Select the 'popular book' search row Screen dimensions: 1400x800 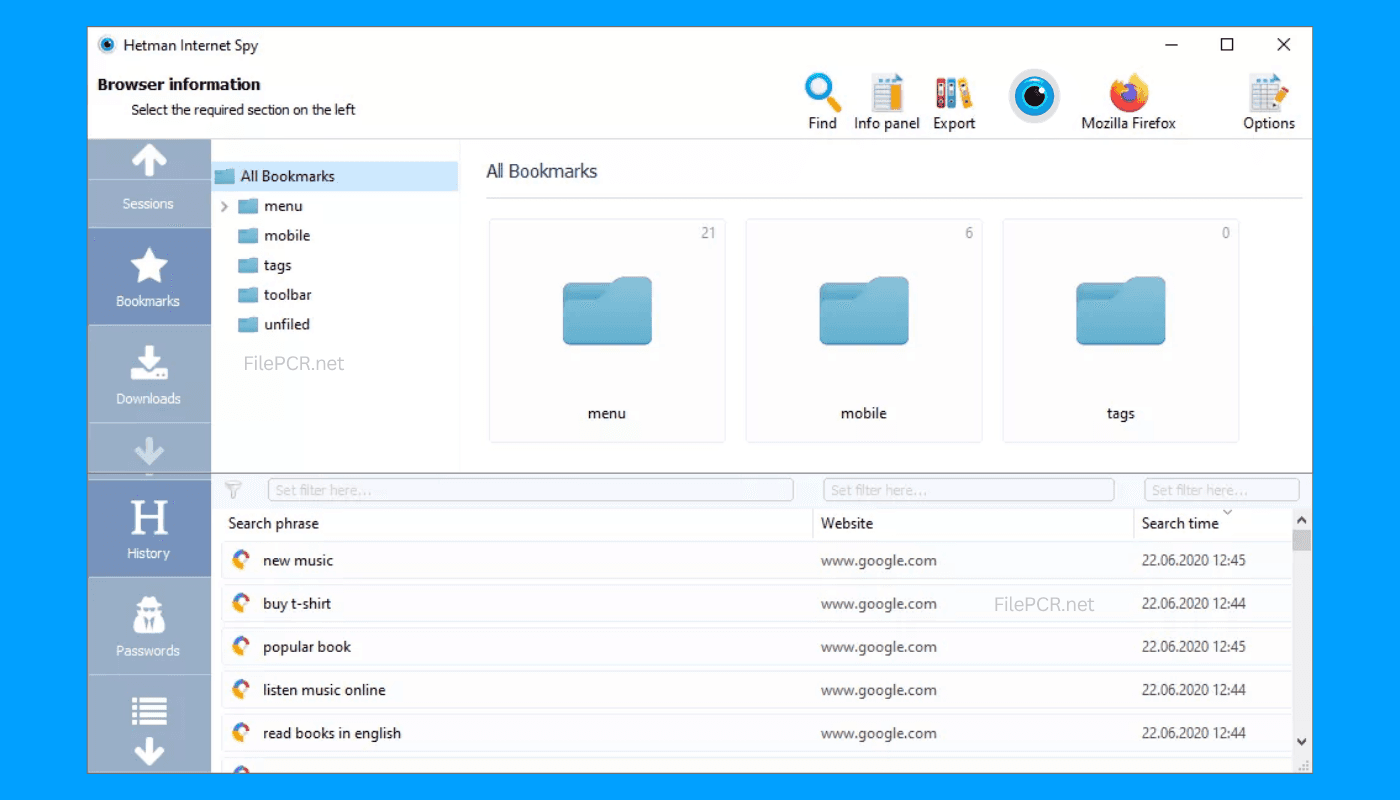point(756,646)
